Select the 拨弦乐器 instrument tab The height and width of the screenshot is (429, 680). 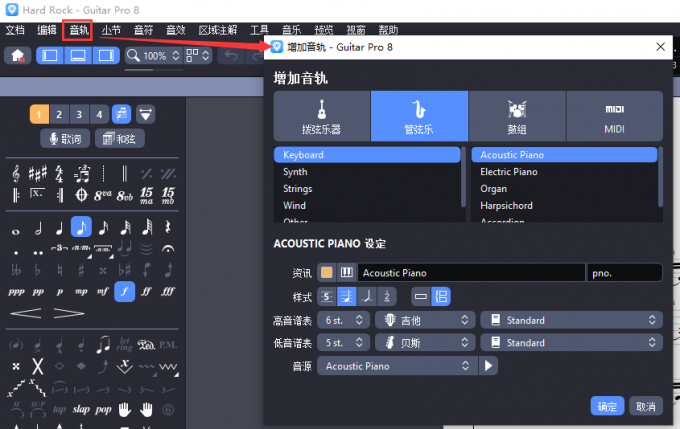point(322,116)
